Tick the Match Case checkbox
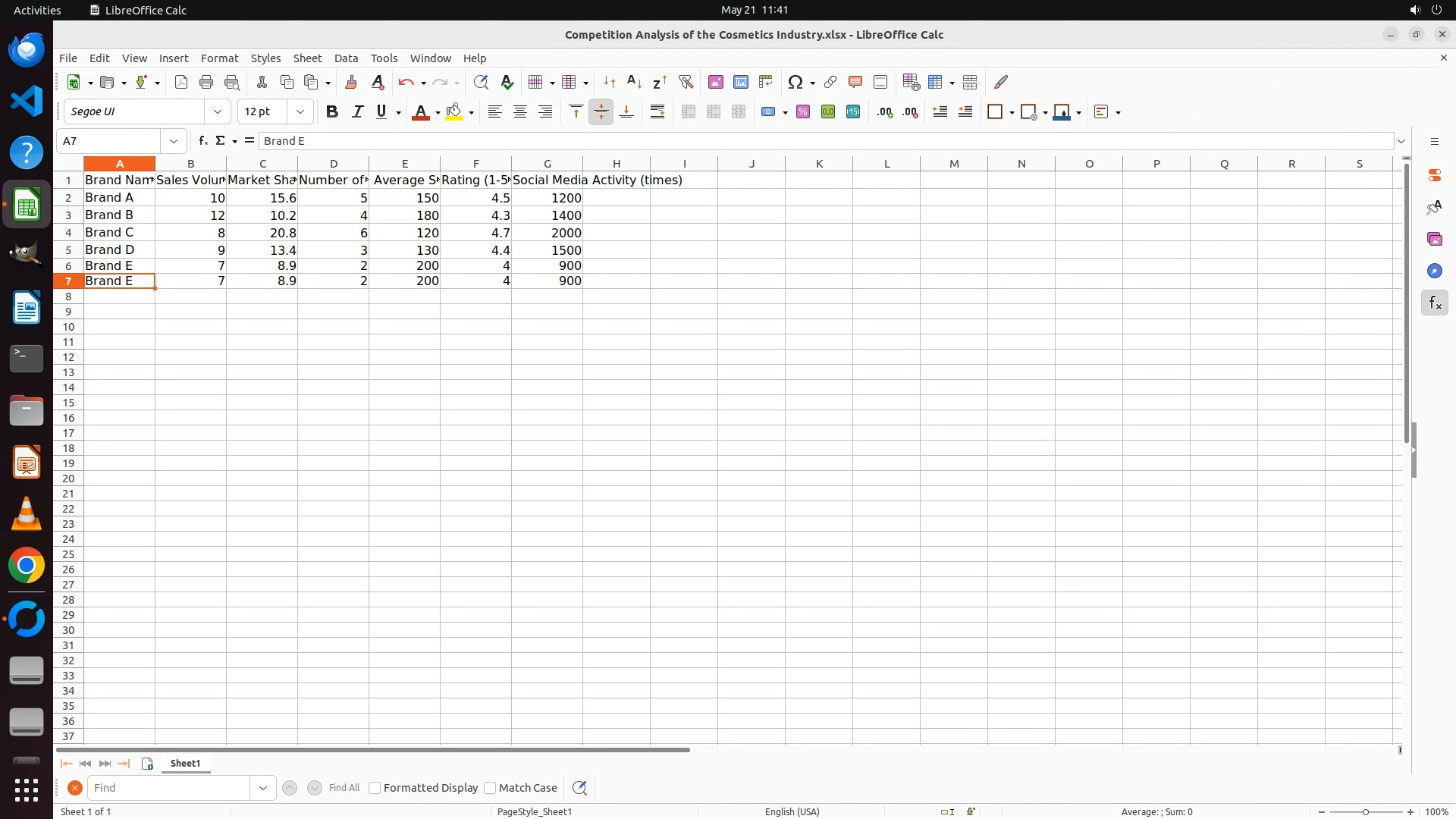Screen dimensions: 1456x819 490,788
